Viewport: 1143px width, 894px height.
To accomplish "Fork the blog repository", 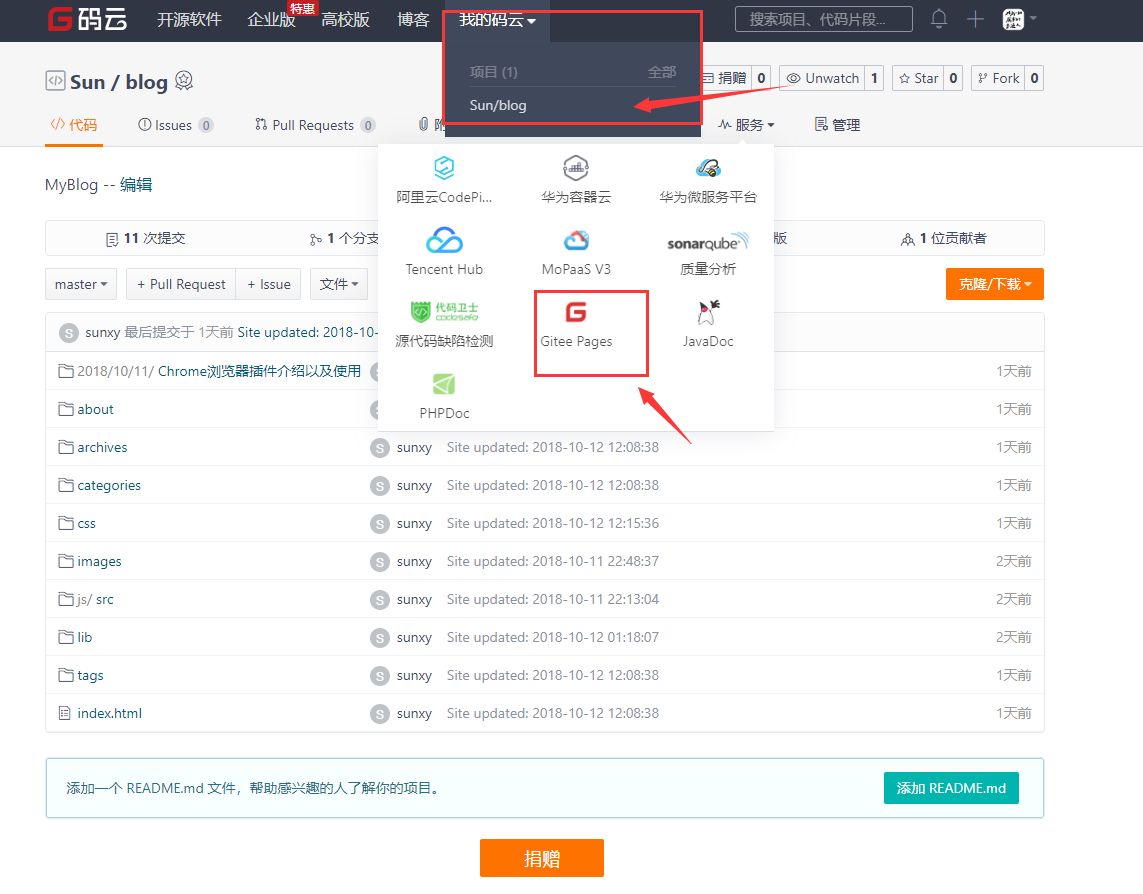I will (x=998, y=78).
